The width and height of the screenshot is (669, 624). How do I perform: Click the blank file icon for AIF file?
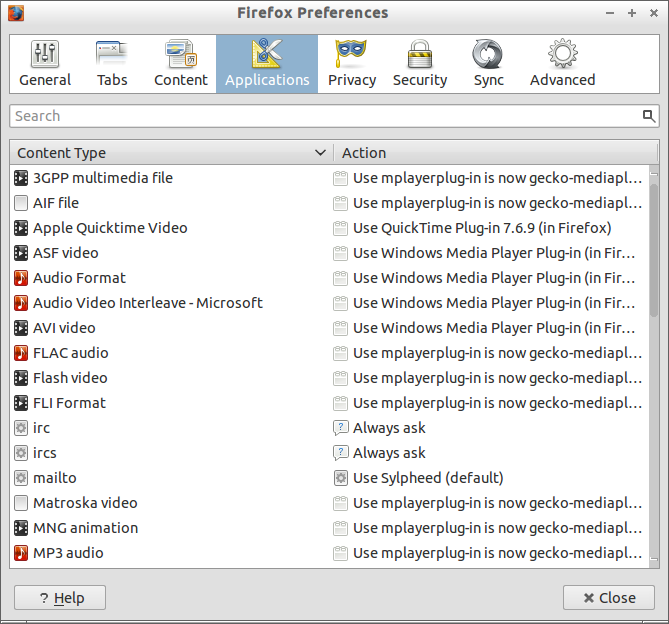[21, 203]
